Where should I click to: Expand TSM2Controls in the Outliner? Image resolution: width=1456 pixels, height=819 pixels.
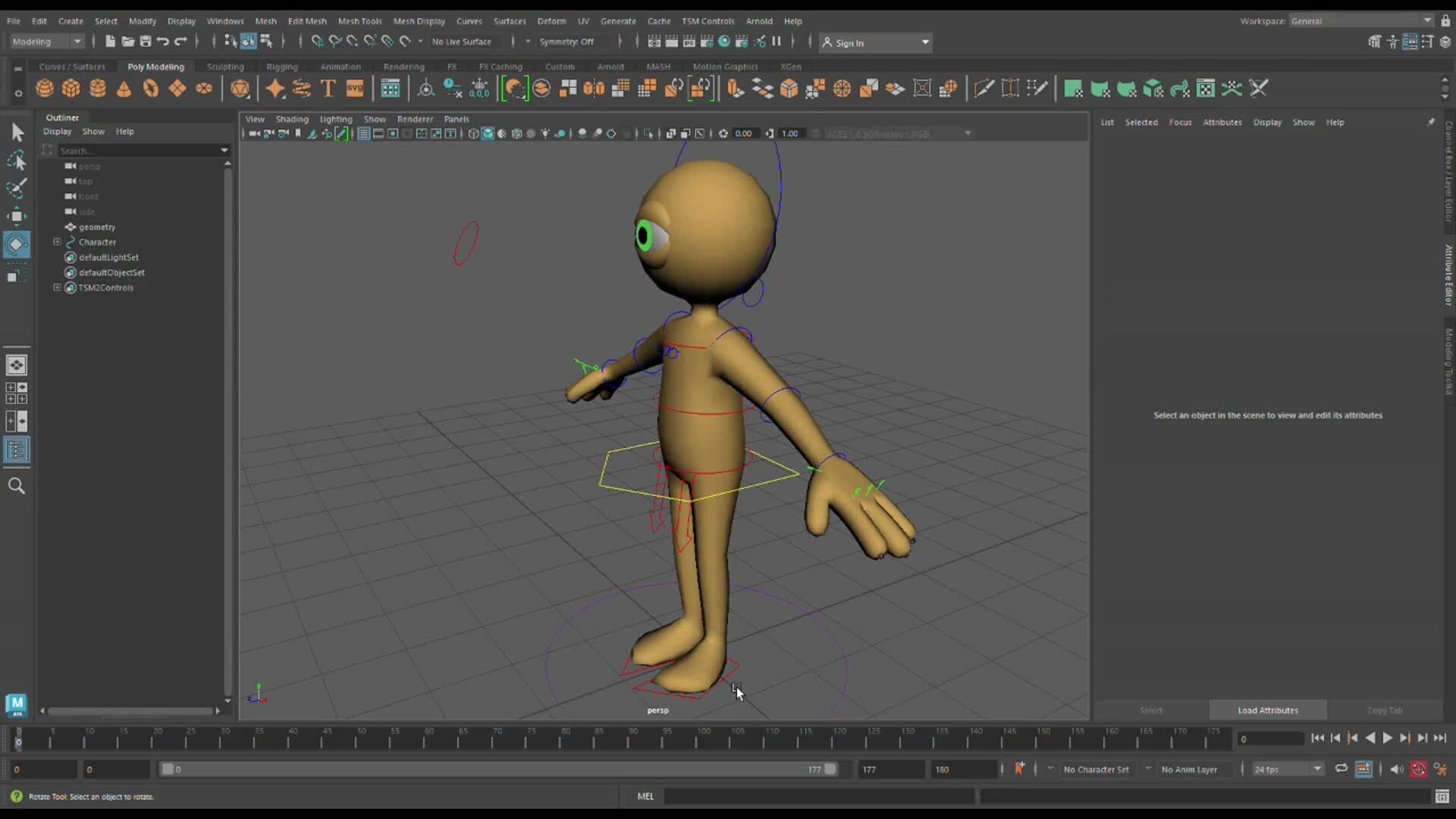click(x=57, y=287)
